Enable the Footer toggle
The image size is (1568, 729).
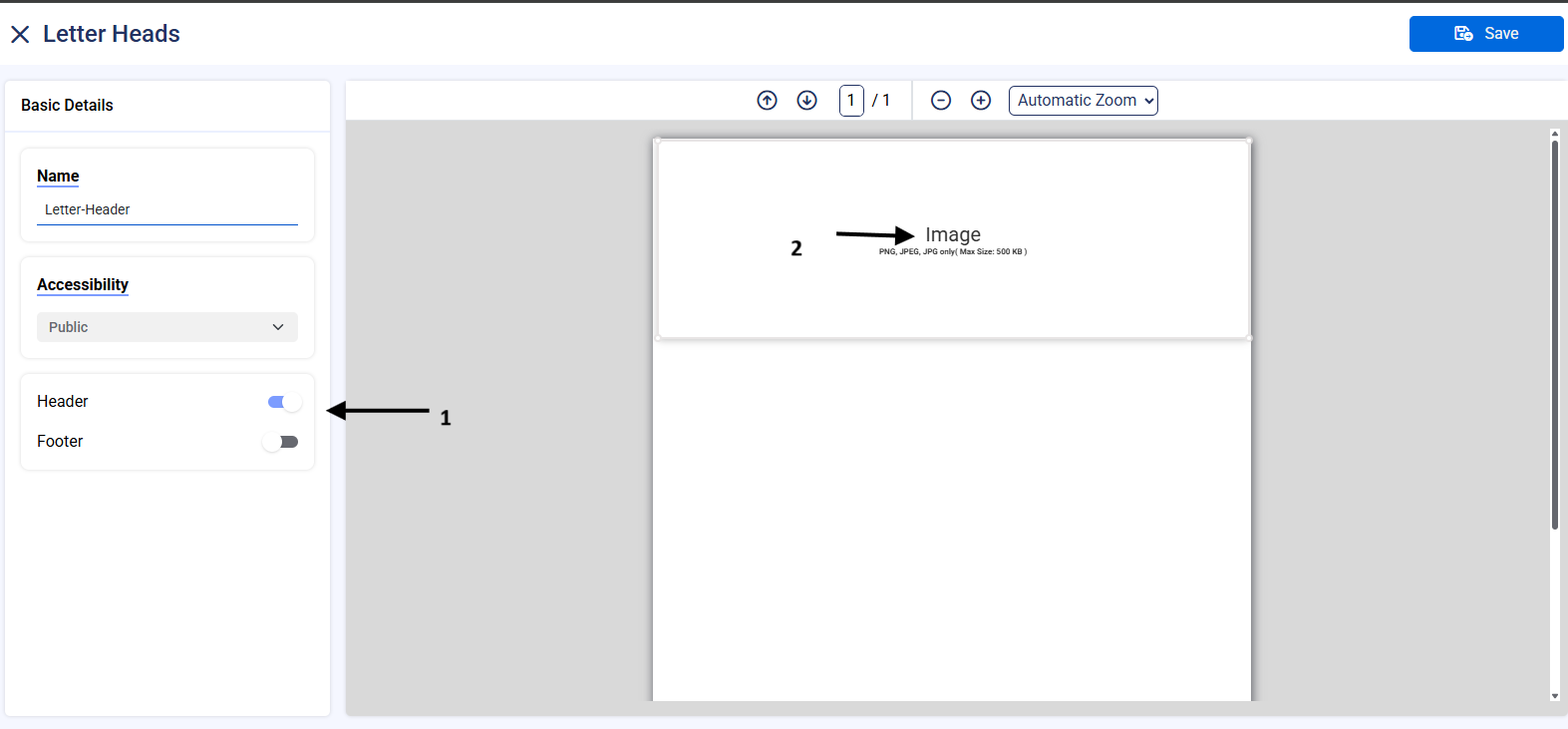281,442
